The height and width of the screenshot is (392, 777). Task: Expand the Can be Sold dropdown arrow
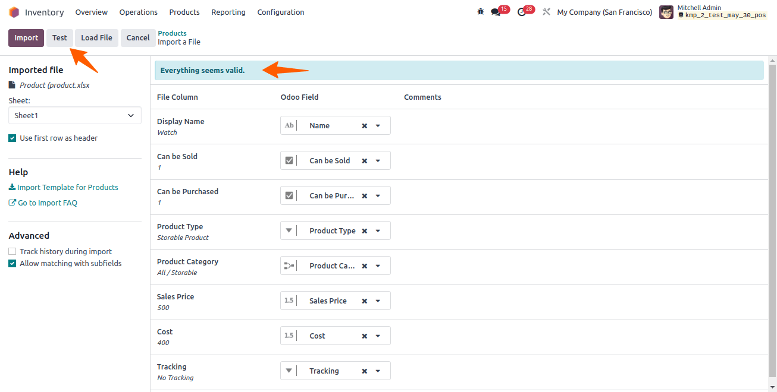click(378, 161)
